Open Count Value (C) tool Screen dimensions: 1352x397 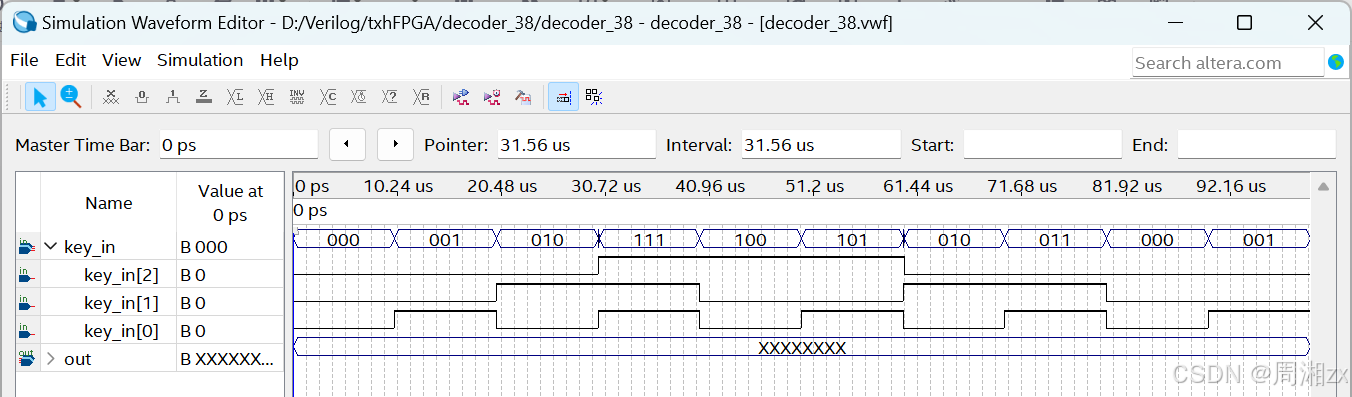(x=328, y=97)
